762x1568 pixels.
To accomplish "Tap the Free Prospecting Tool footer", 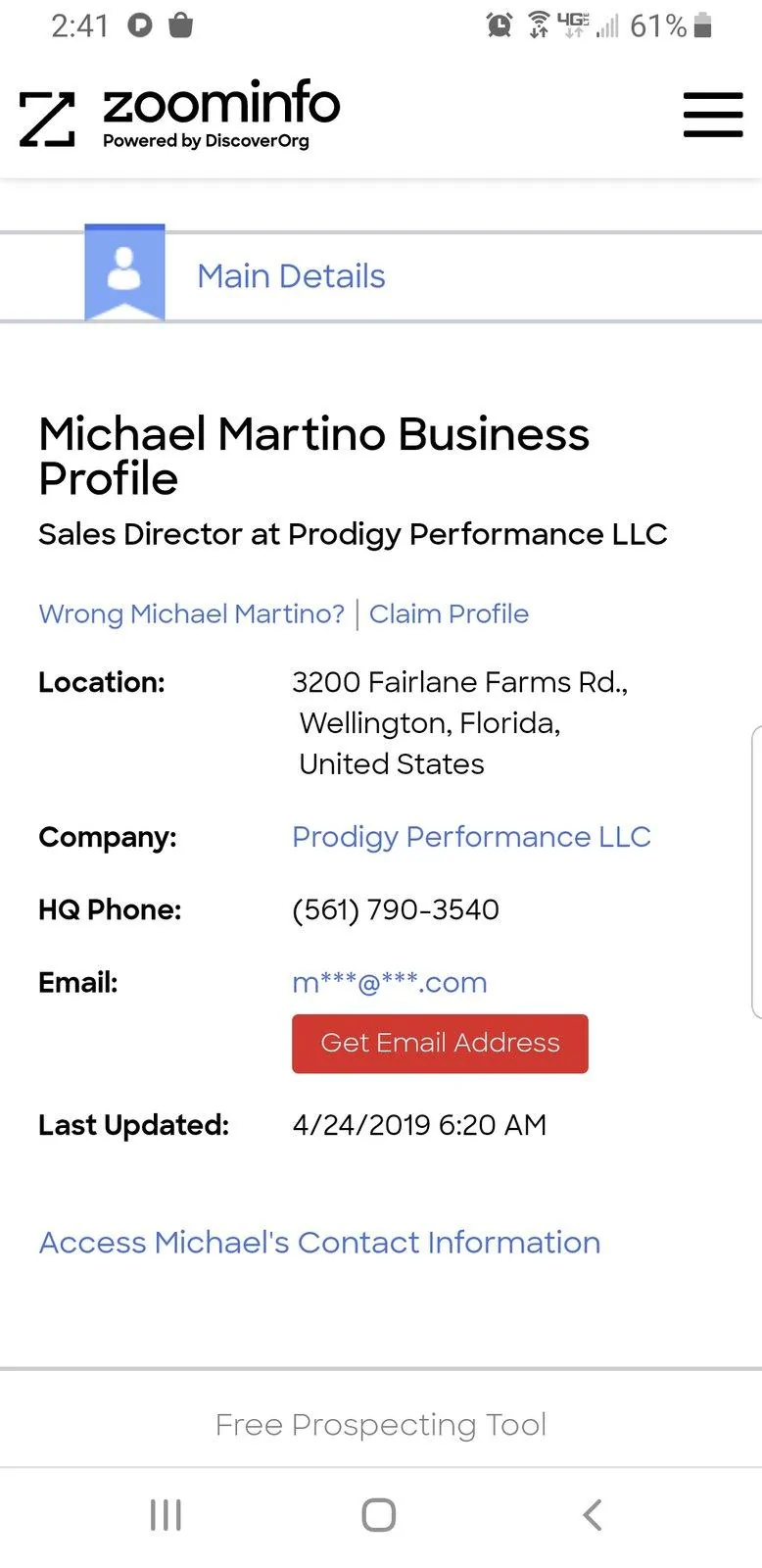I will (381, 1425).
